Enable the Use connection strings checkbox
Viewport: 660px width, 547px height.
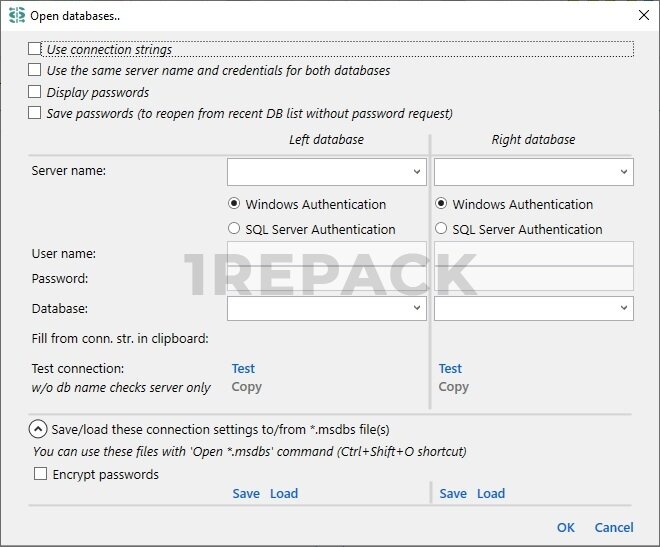click(36, 49)
